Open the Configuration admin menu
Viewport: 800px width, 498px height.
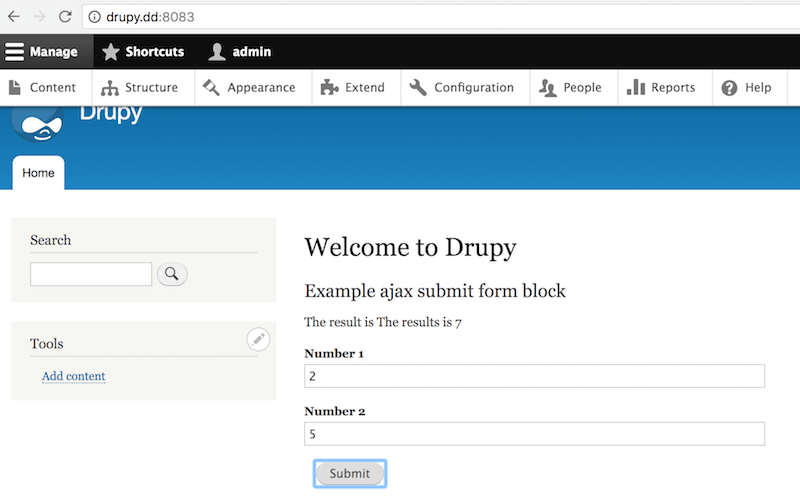point(462,88)
